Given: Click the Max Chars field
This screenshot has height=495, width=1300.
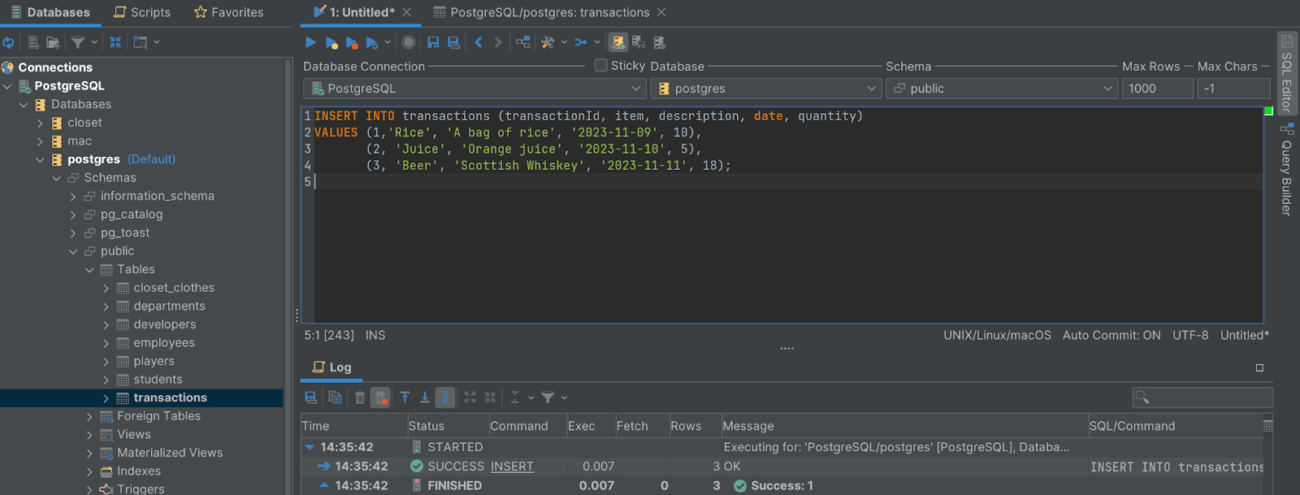Looking at the screenshot, I should point(1234,88).
